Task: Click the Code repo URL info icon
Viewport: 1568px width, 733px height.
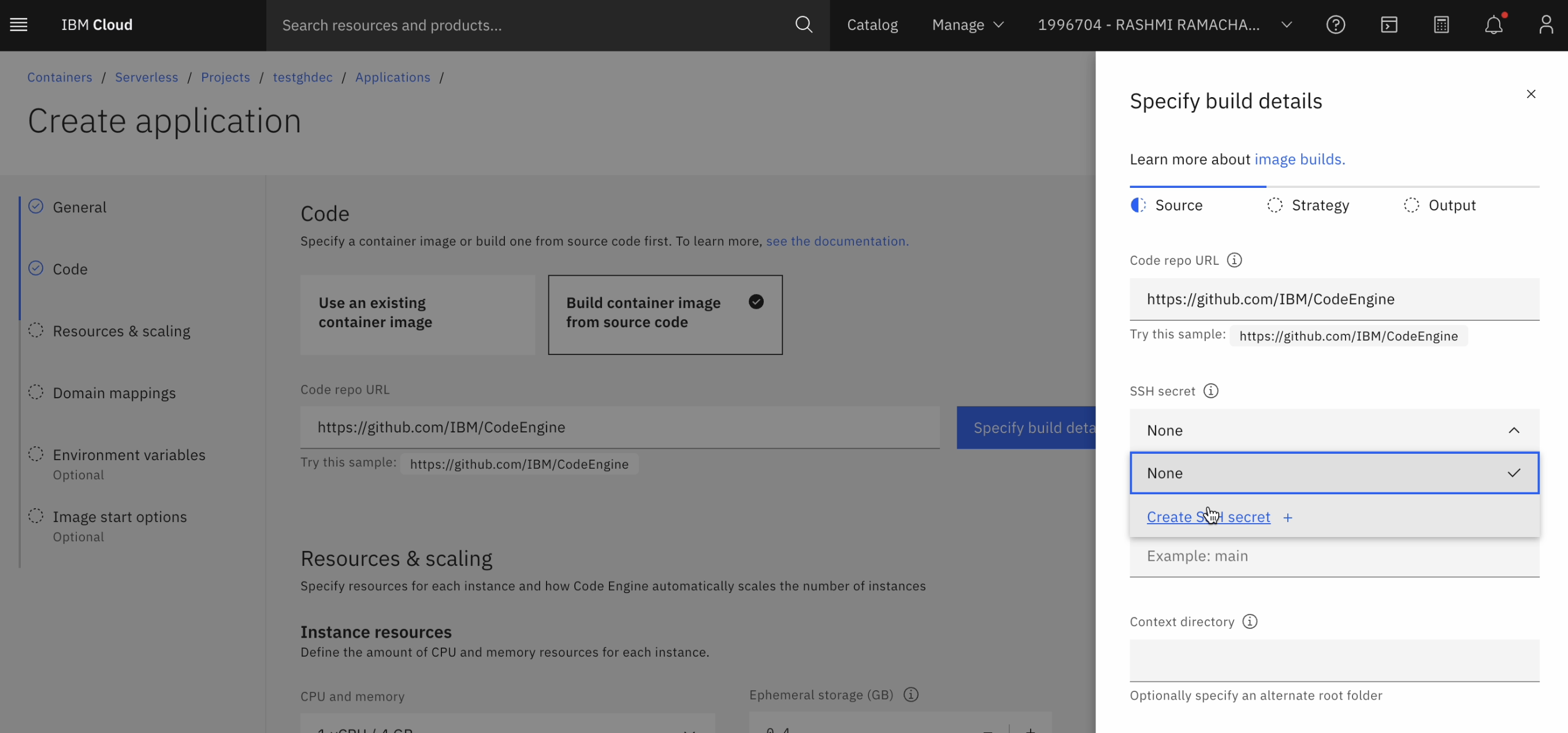Action: pos(1234,261)
